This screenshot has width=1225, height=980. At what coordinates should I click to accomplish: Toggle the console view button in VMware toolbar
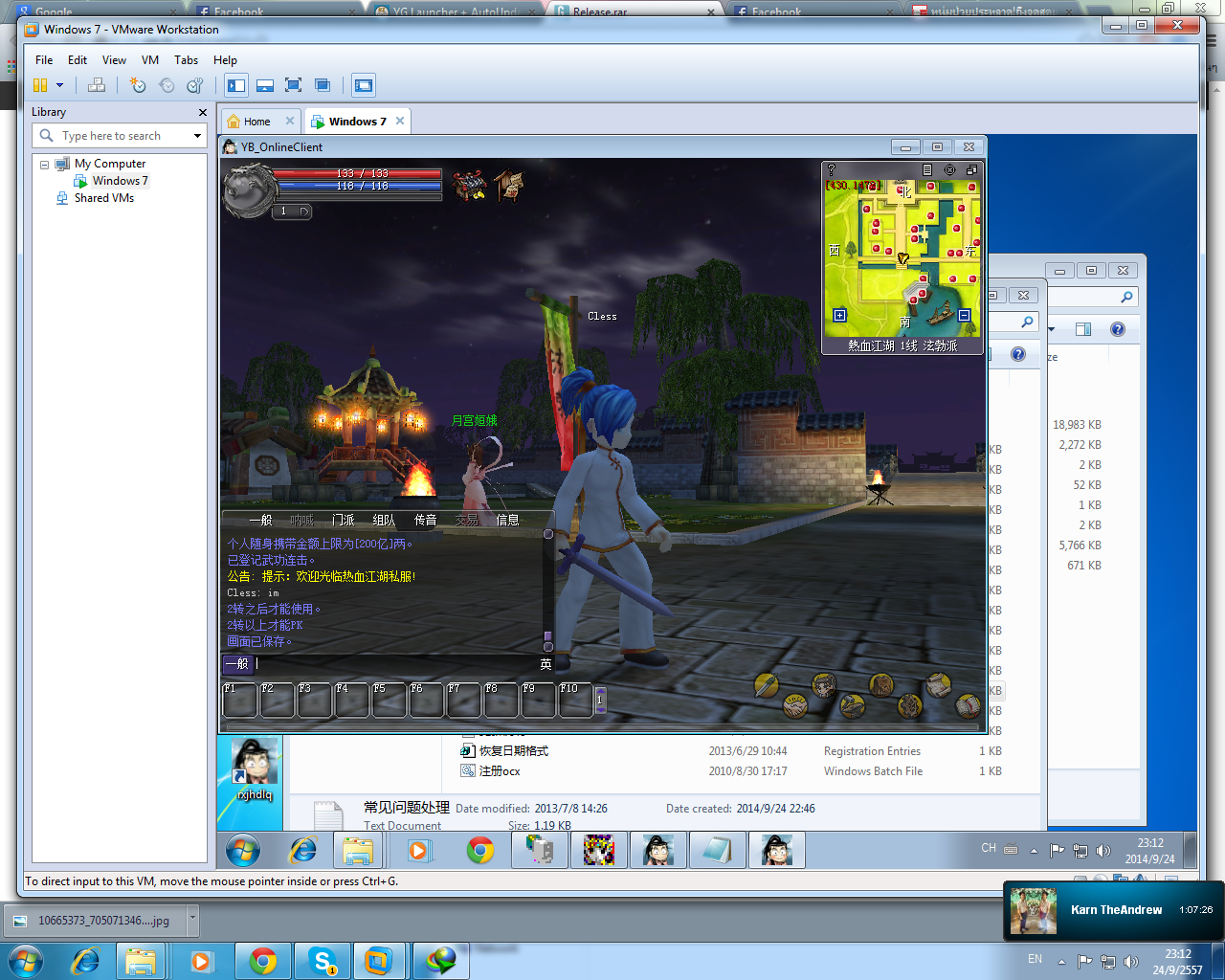click(x=364, y=85)
